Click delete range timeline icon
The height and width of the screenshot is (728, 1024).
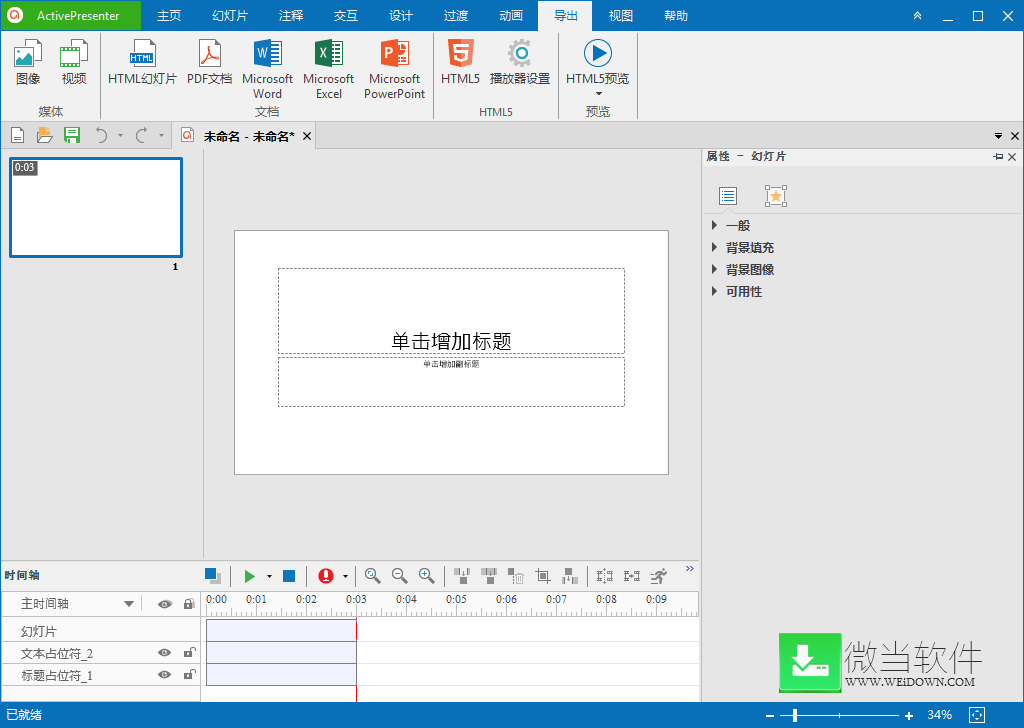516,576
